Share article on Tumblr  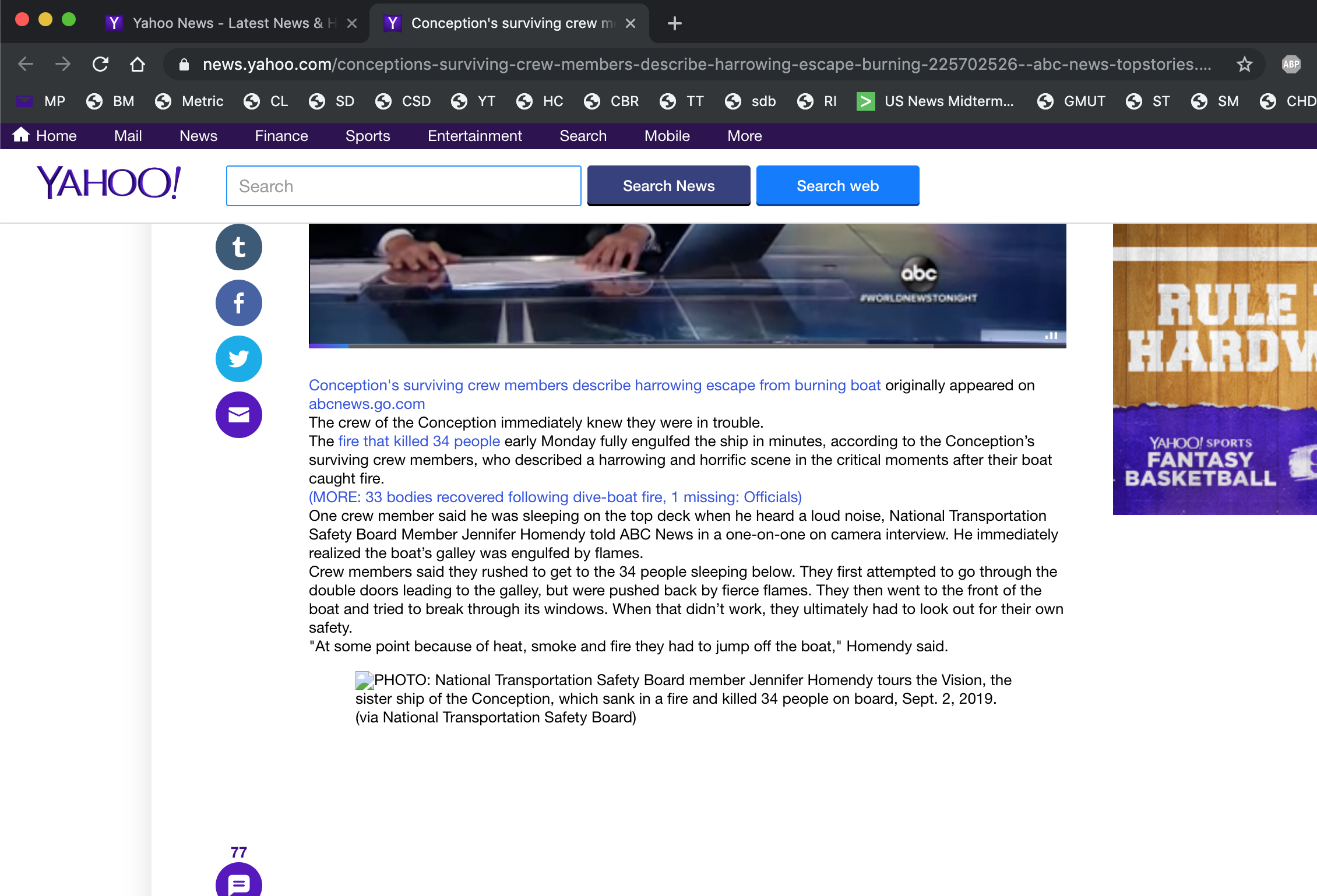[x=239, y=247]
